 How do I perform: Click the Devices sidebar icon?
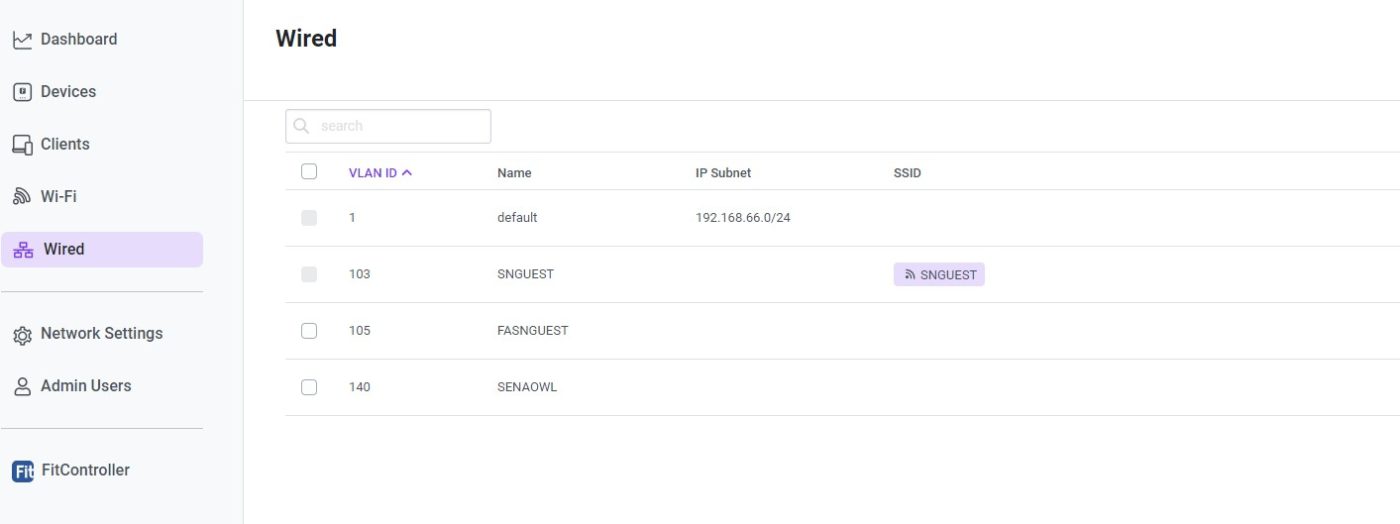point(22,92)
